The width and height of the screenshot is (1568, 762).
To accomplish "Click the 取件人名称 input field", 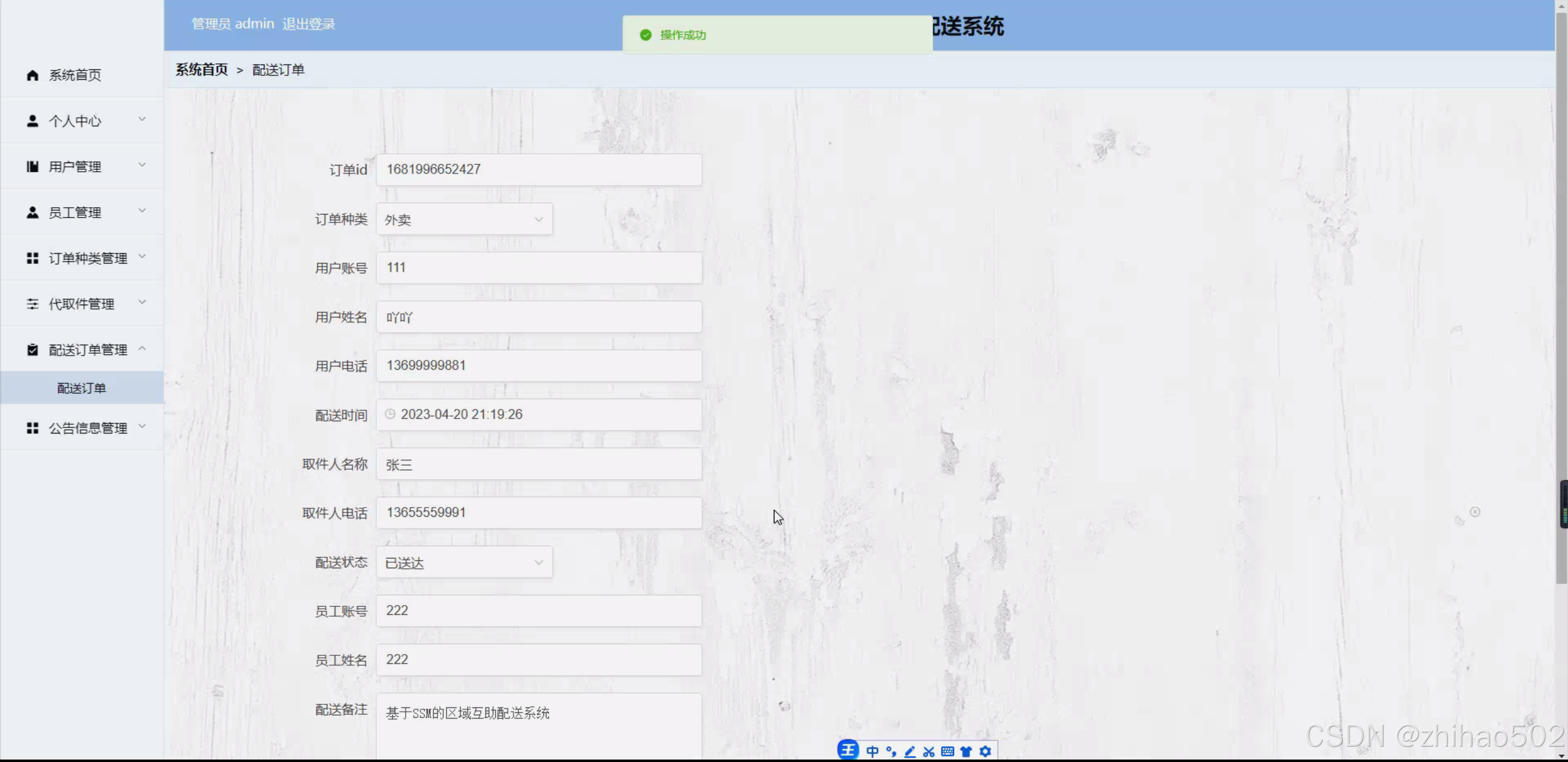I will pos(539,464).
